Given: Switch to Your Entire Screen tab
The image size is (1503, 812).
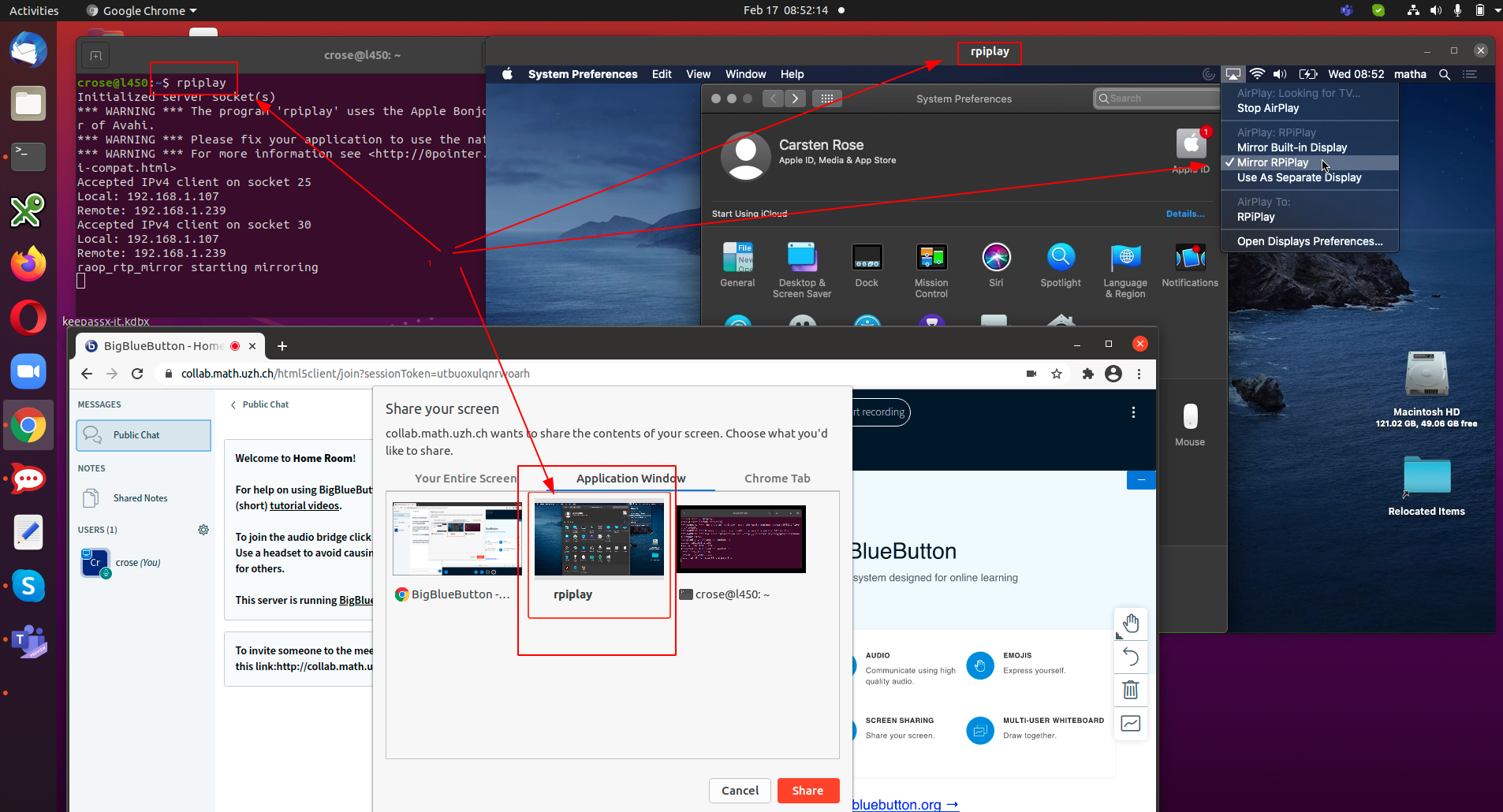Looking at the screenshot, I should (x=465, y=479).
